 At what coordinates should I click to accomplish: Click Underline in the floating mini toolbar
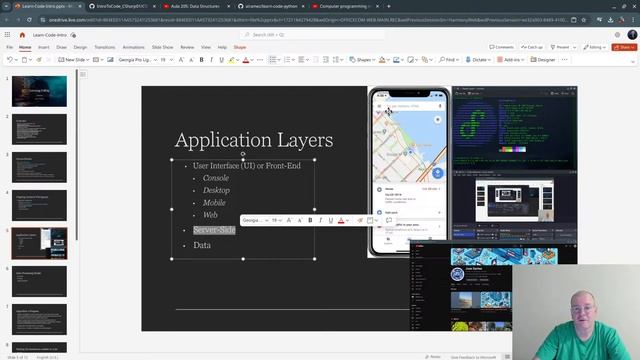tap(331, 220)
